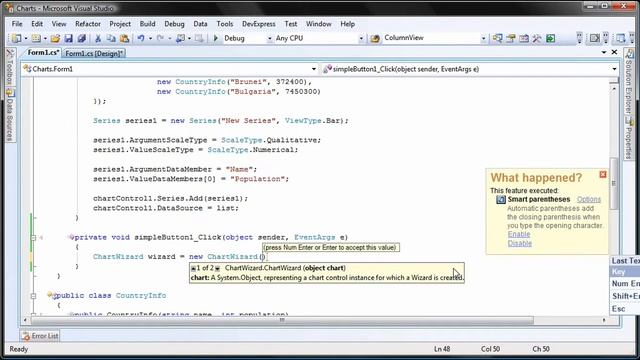Click the Paste toolbar icon
Screen dimensions: 640x360
(124, 38)
